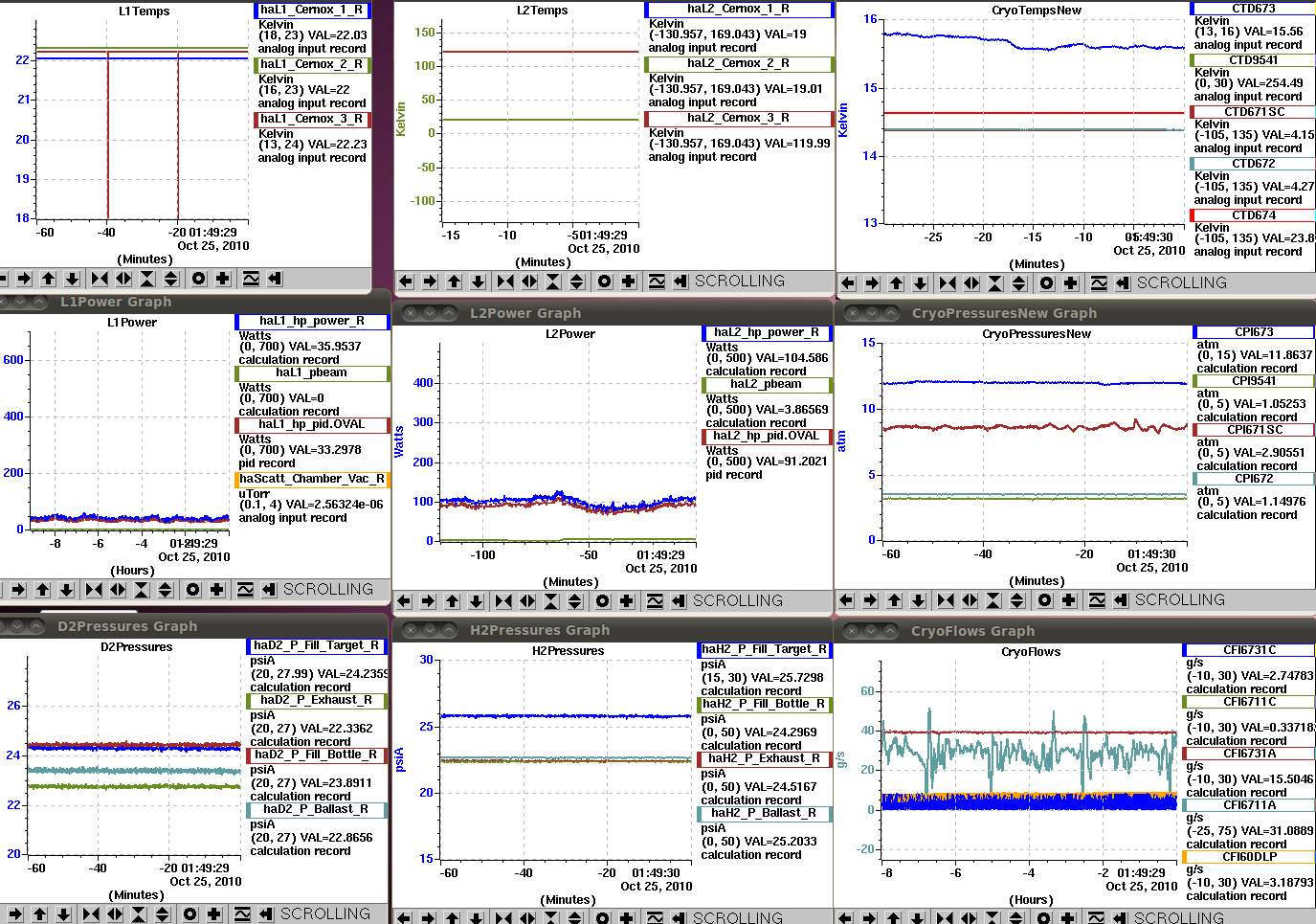Select the haL2_hp_pid.OVAL legend entry
The width and height of the screenshot is (1316, 924).
767,437
